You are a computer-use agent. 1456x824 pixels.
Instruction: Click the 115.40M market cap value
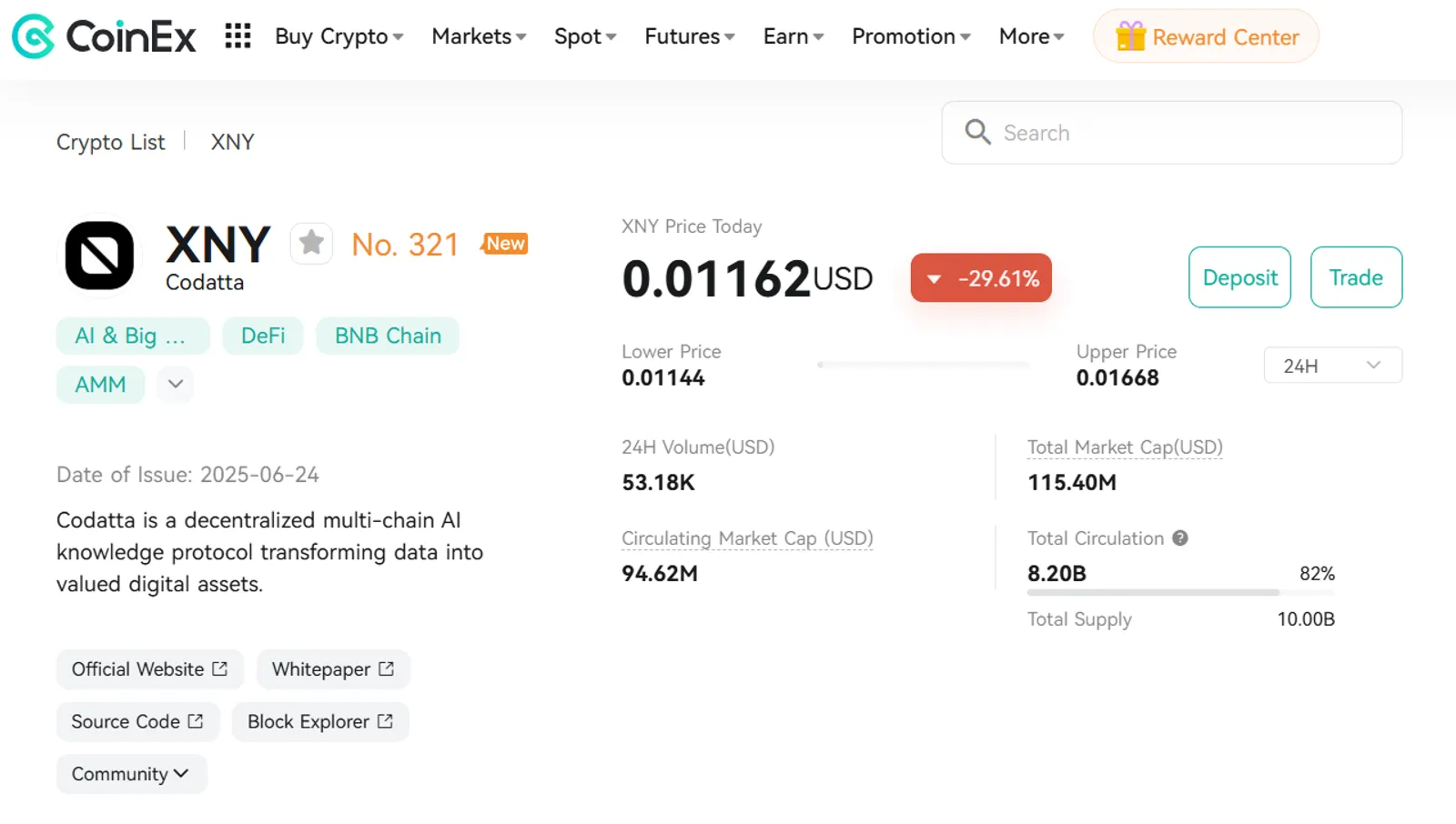click(x=1072, y=483)
